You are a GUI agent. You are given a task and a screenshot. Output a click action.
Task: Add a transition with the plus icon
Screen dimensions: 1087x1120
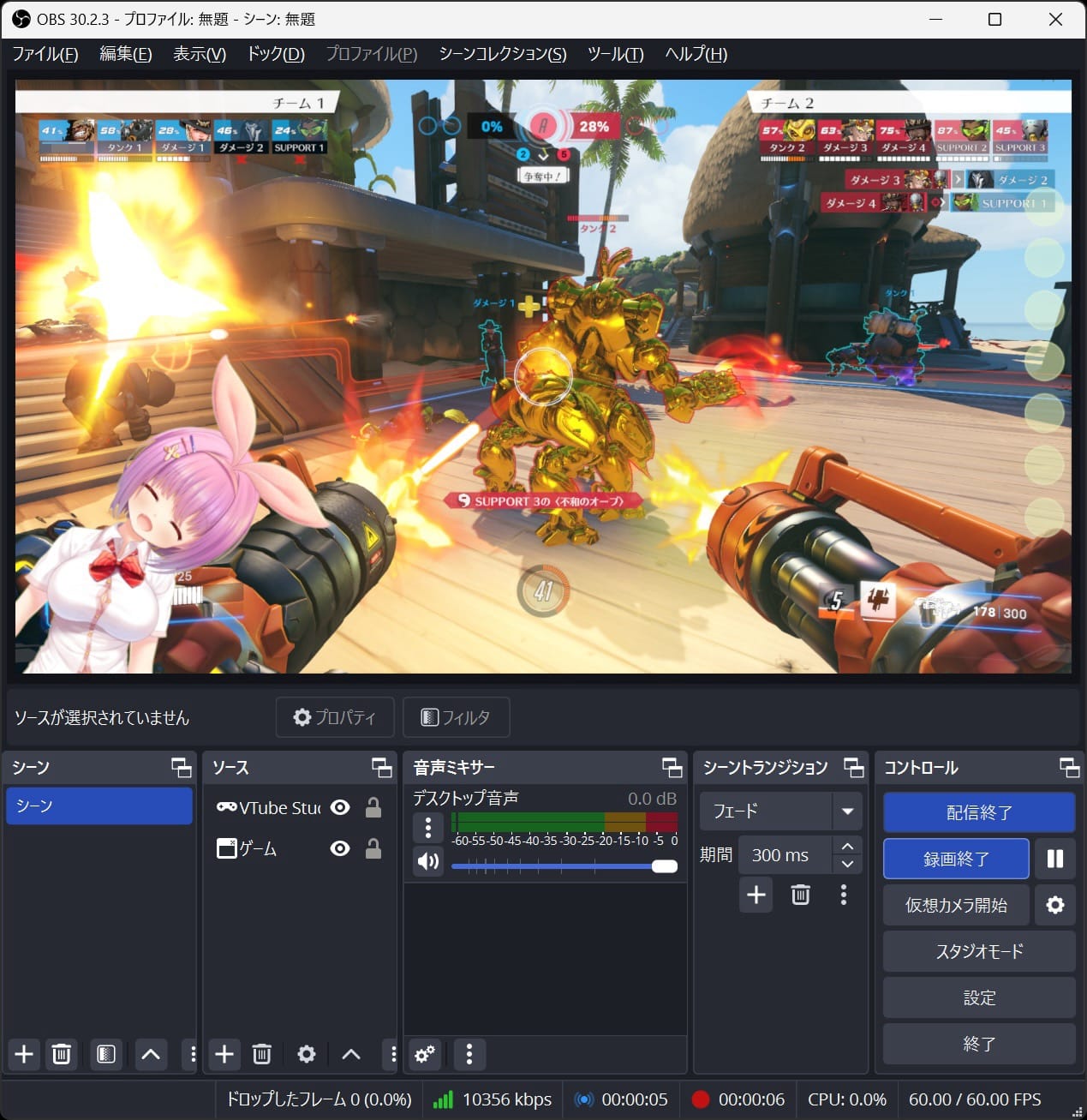(x=756, y=895)
